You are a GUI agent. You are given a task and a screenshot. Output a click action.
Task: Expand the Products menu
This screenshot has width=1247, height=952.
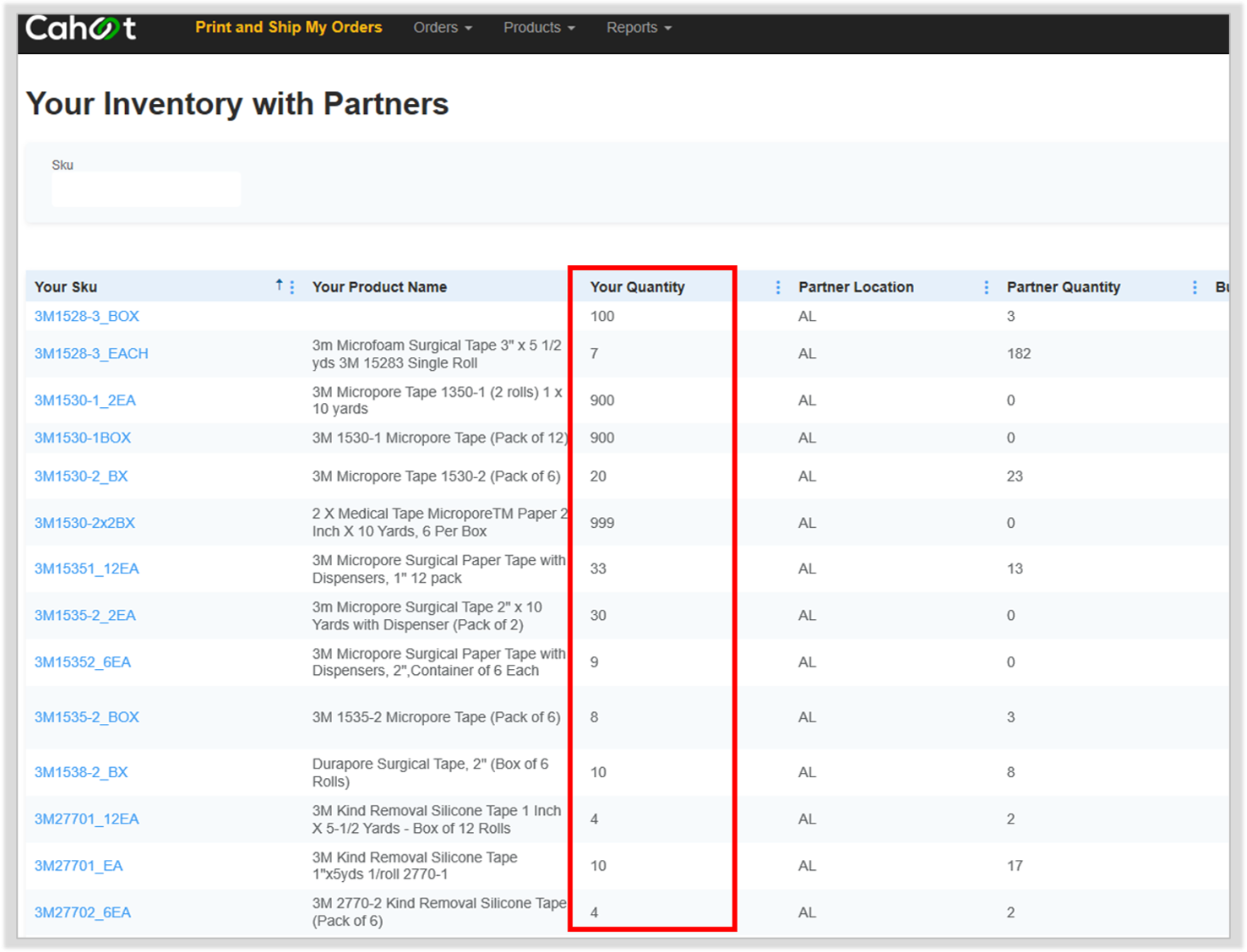(539, 28)
